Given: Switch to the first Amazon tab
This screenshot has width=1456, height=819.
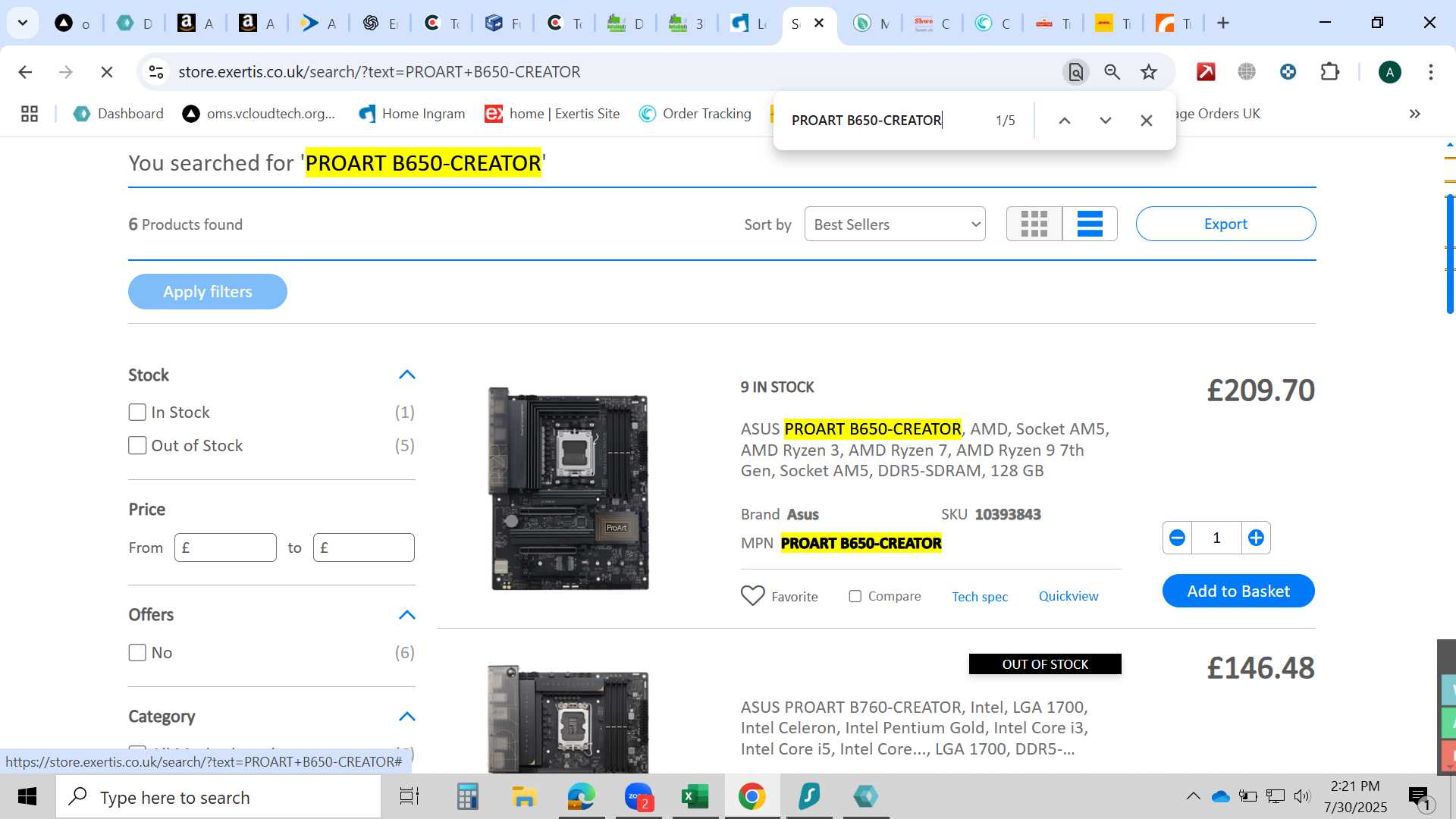Looking at the screenshot, I should [196, 24].
